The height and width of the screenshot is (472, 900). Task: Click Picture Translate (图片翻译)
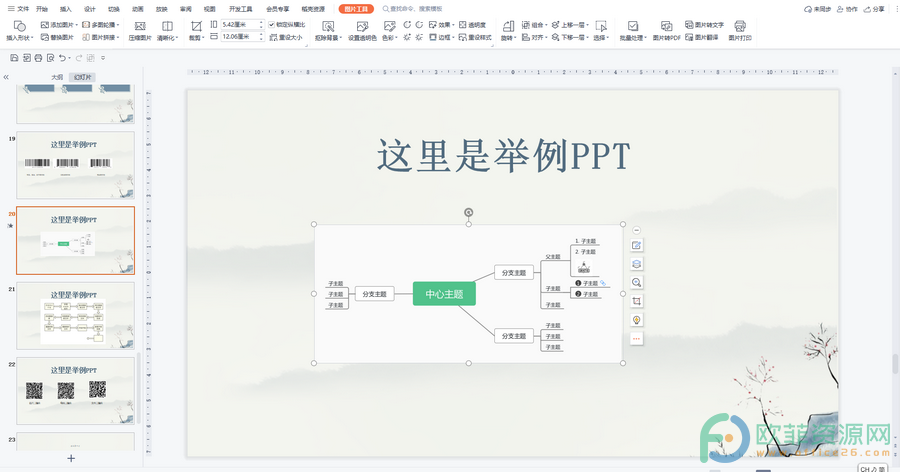pos(701,37)
